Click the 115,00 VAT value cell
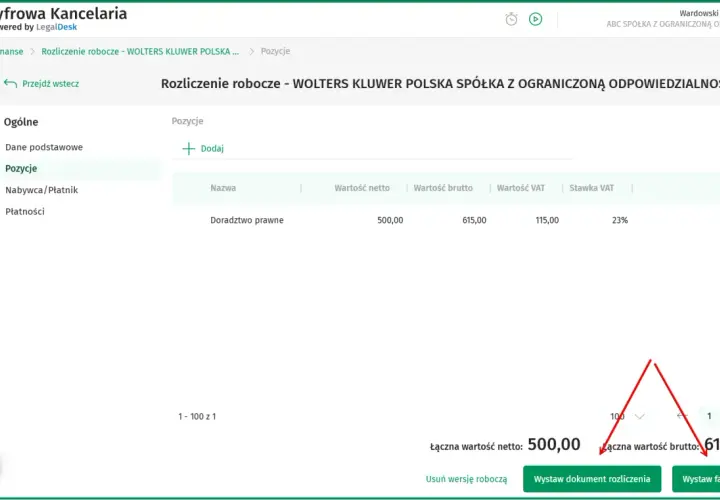The image size is (720, 500). [x=547, y=220]
